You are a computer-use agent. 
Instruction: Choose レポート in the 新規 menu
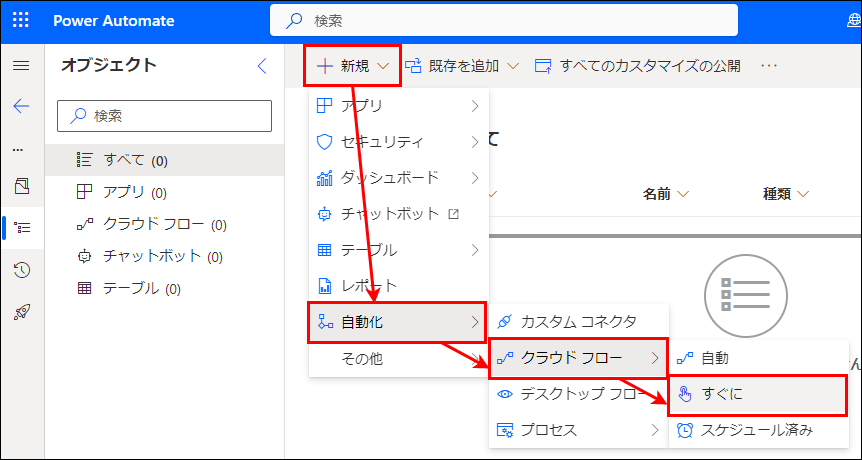[399, 286]
